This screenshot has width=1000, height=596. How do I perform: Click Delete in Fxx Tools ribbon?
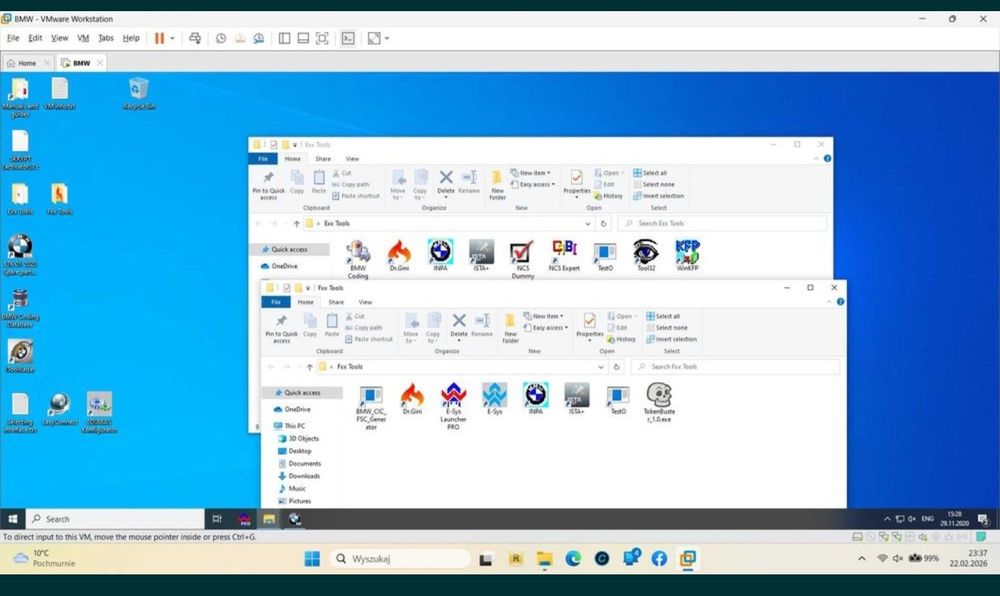click(x=459, y=325)
